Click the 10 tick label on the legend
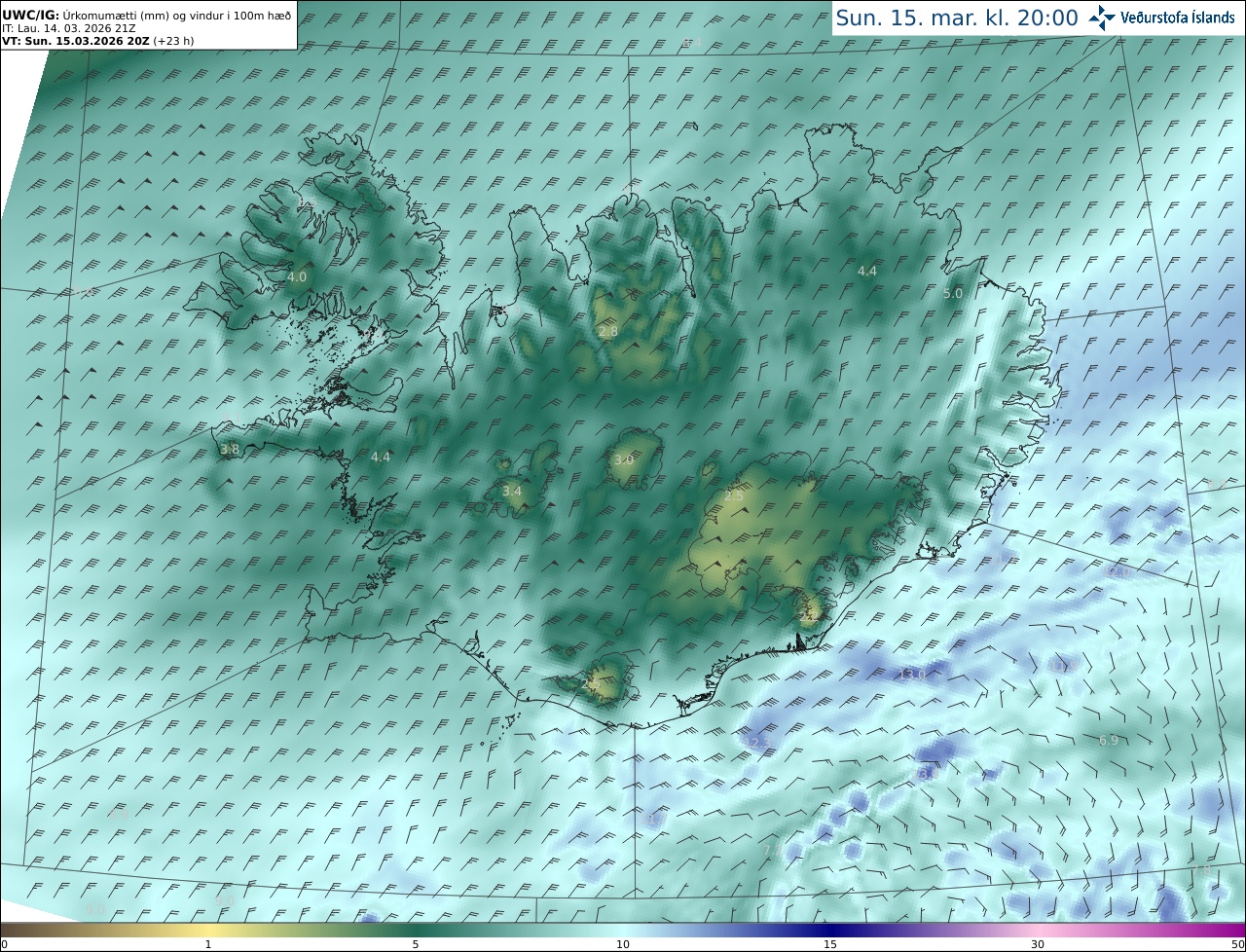Screen dimensions: 1246x952 point(623,944)
